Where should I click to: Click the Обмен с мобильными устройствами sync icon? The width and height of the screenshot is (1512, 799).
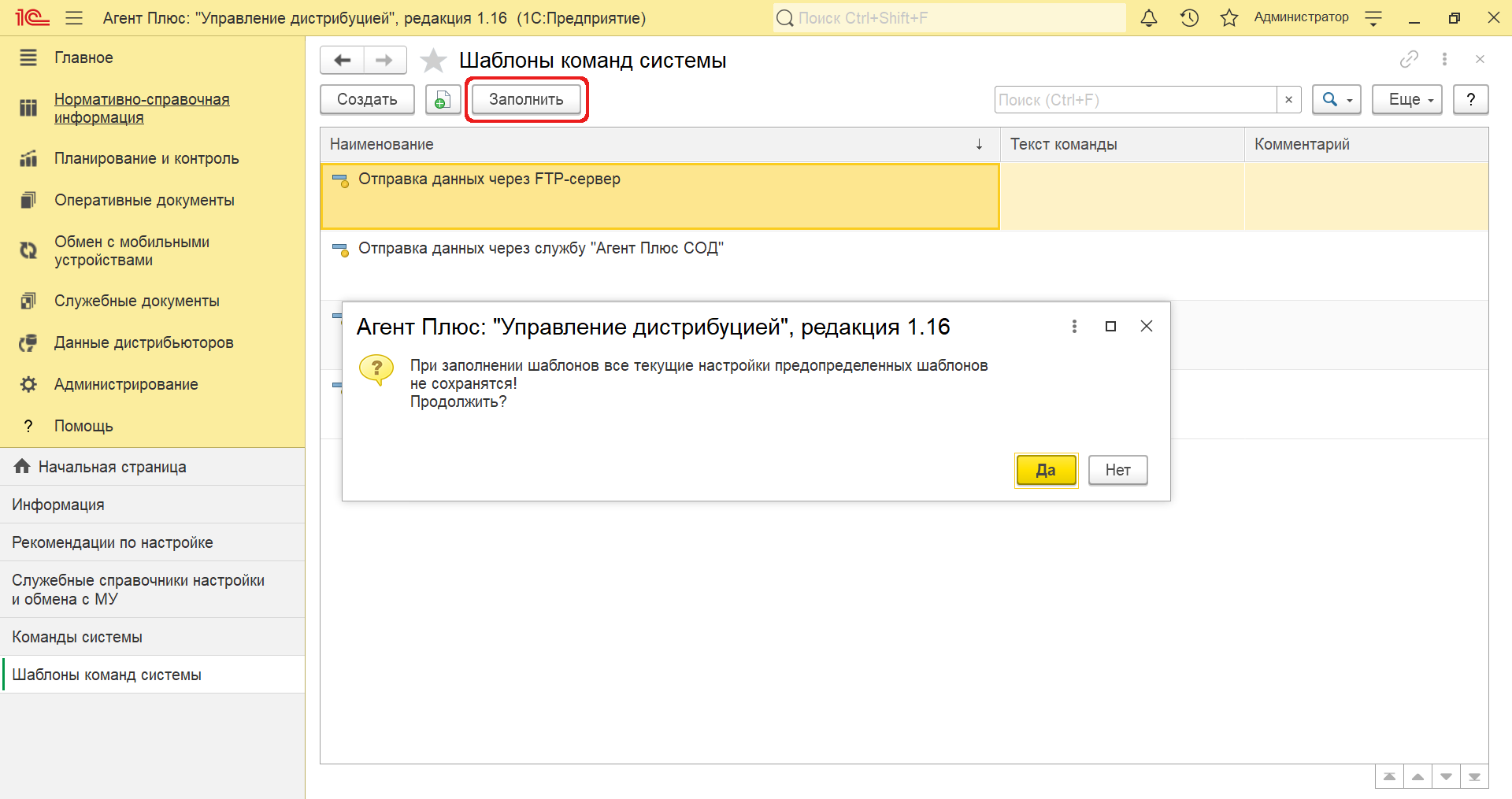tap(28, 250)
